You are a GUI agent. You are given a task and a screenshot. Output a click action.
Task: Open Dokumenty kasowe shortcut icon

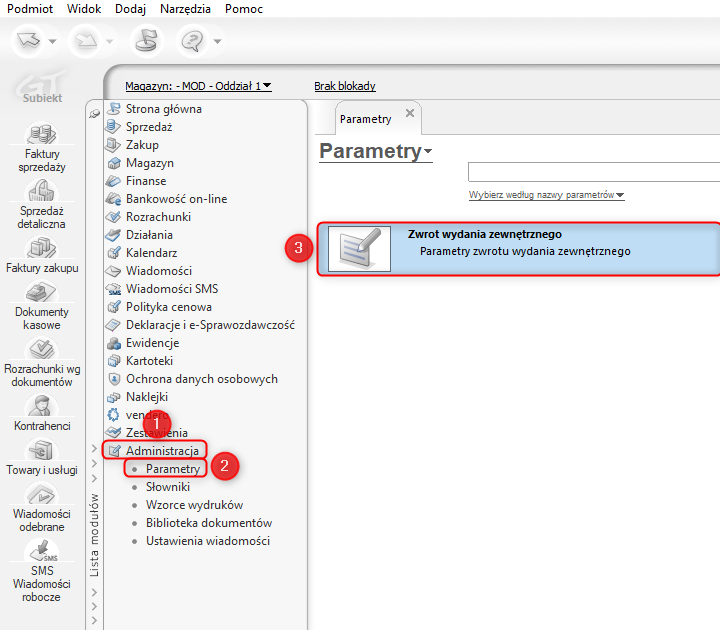42,292
